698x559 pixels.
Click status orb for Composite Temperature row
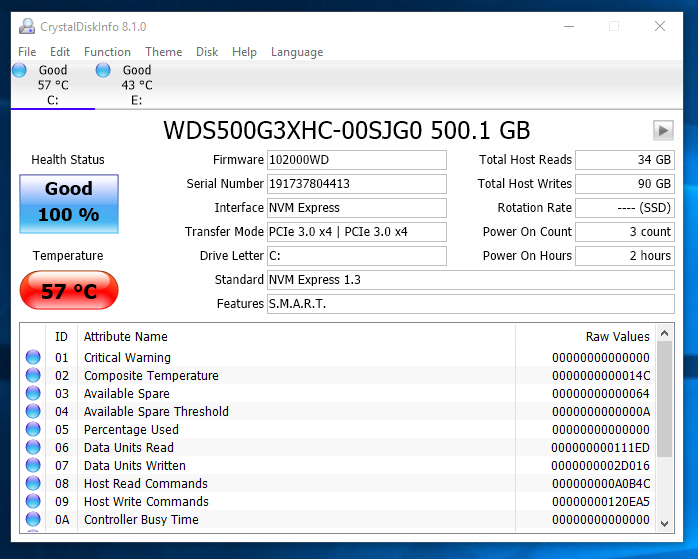(x=33, y=375)
